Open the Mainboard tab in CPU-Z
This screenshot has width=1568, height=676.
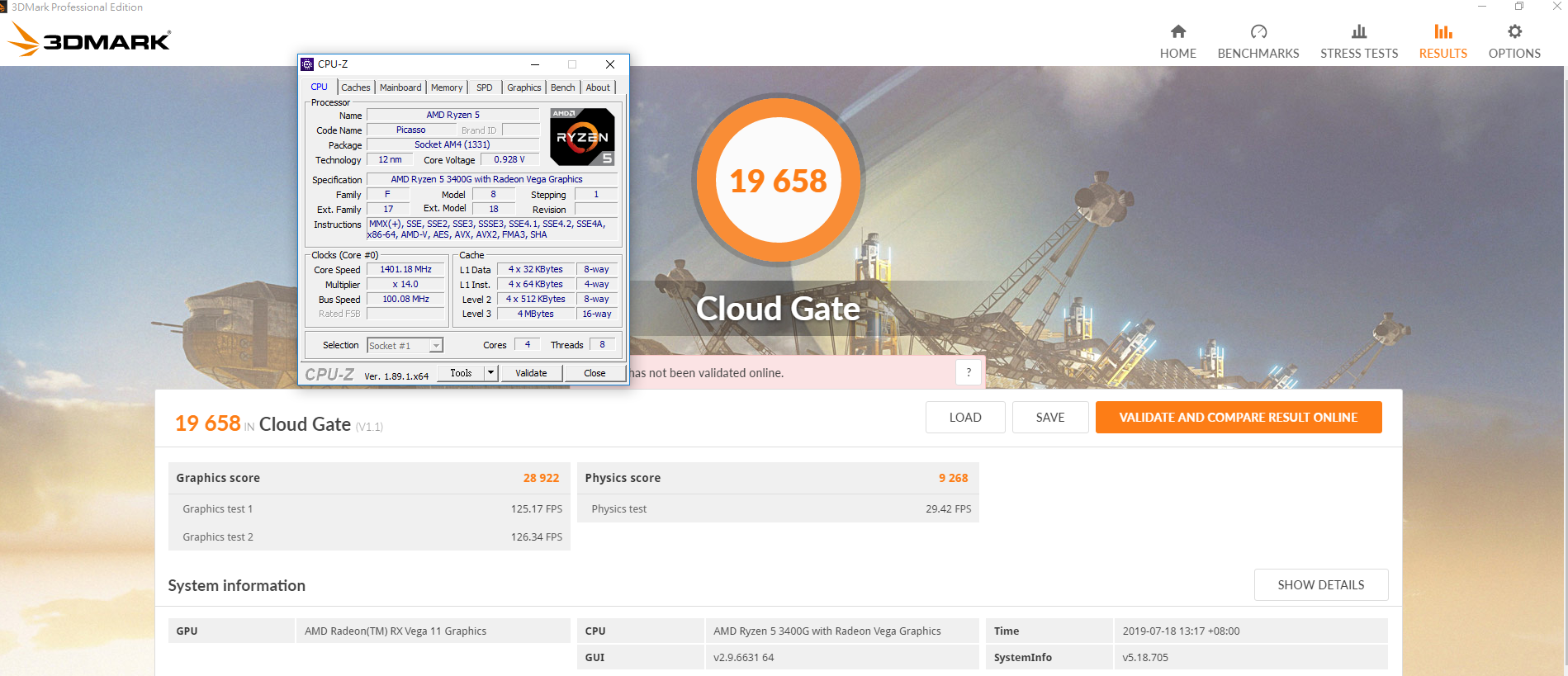pos(400,87)
